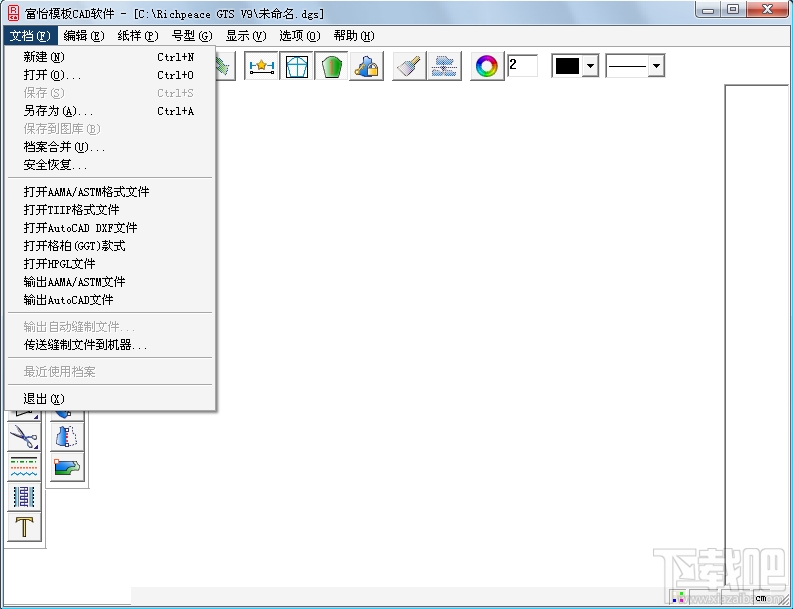Choose 安全恢复... menu entry
Screen dimensions: 793x609
[x=110, y=165]
